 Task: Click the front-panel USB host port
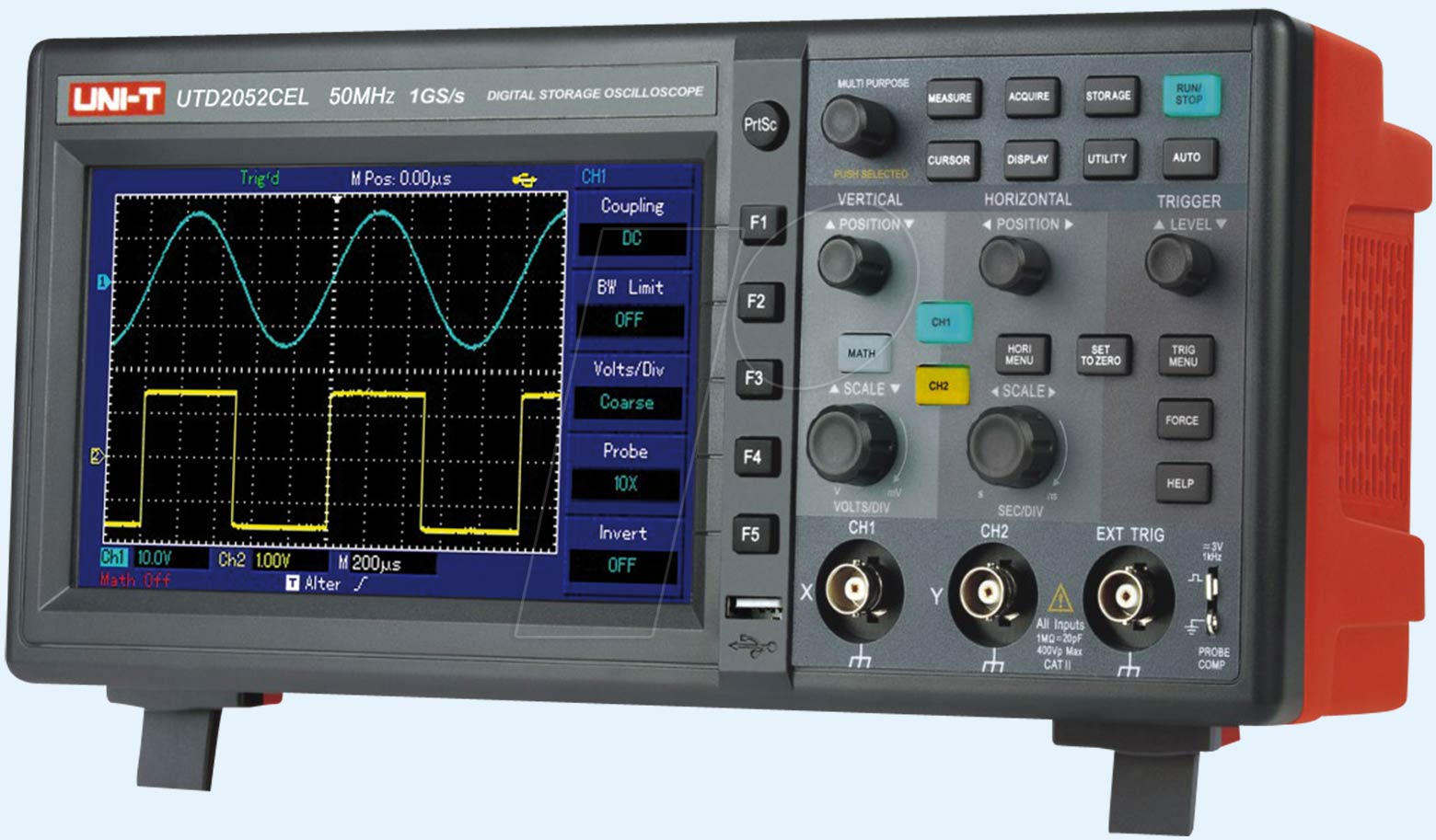pyautogui.click(x=754, y=608)
